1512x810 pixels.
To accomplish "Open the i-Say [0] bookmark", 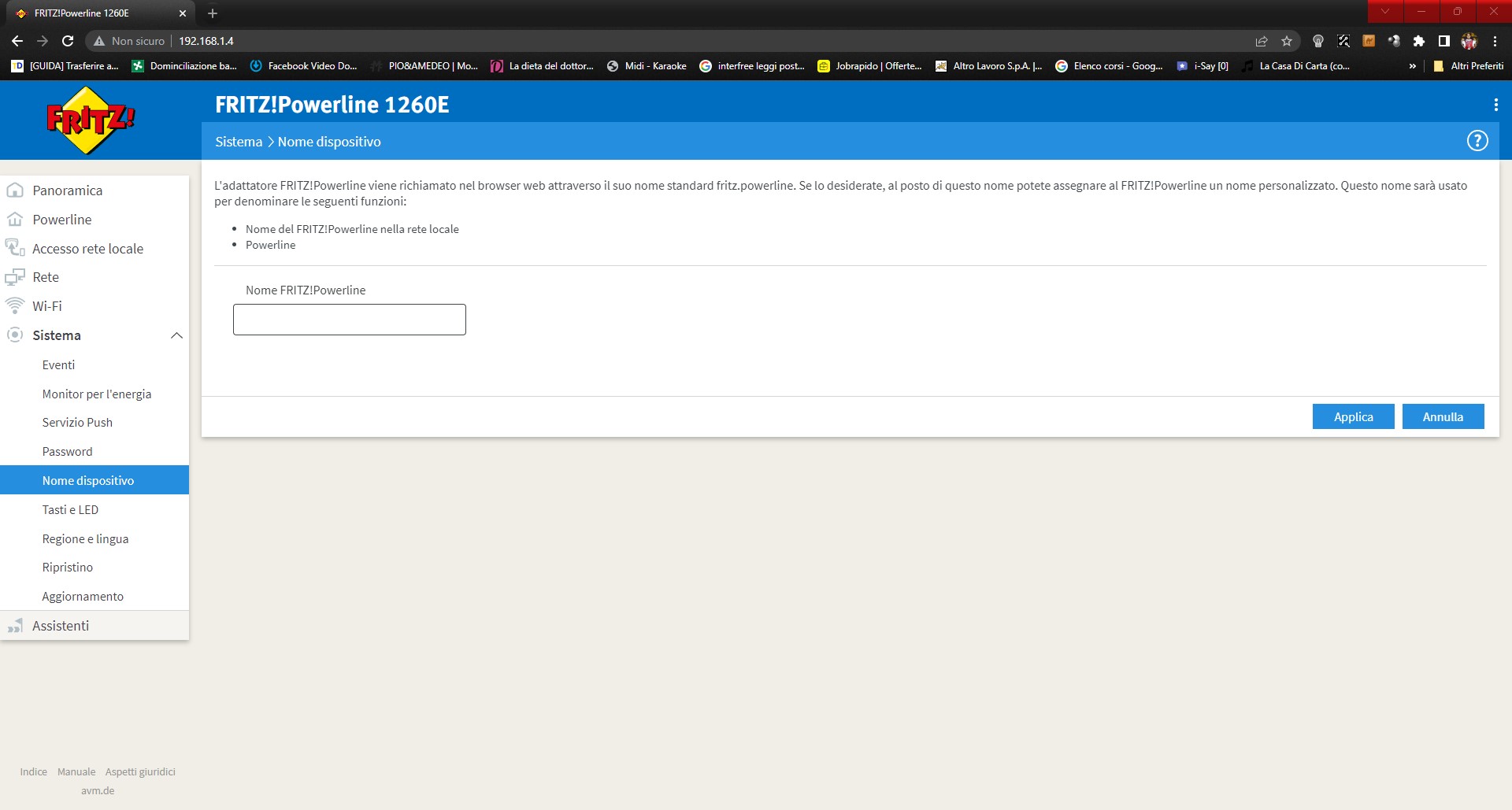I will (1203, 66).
